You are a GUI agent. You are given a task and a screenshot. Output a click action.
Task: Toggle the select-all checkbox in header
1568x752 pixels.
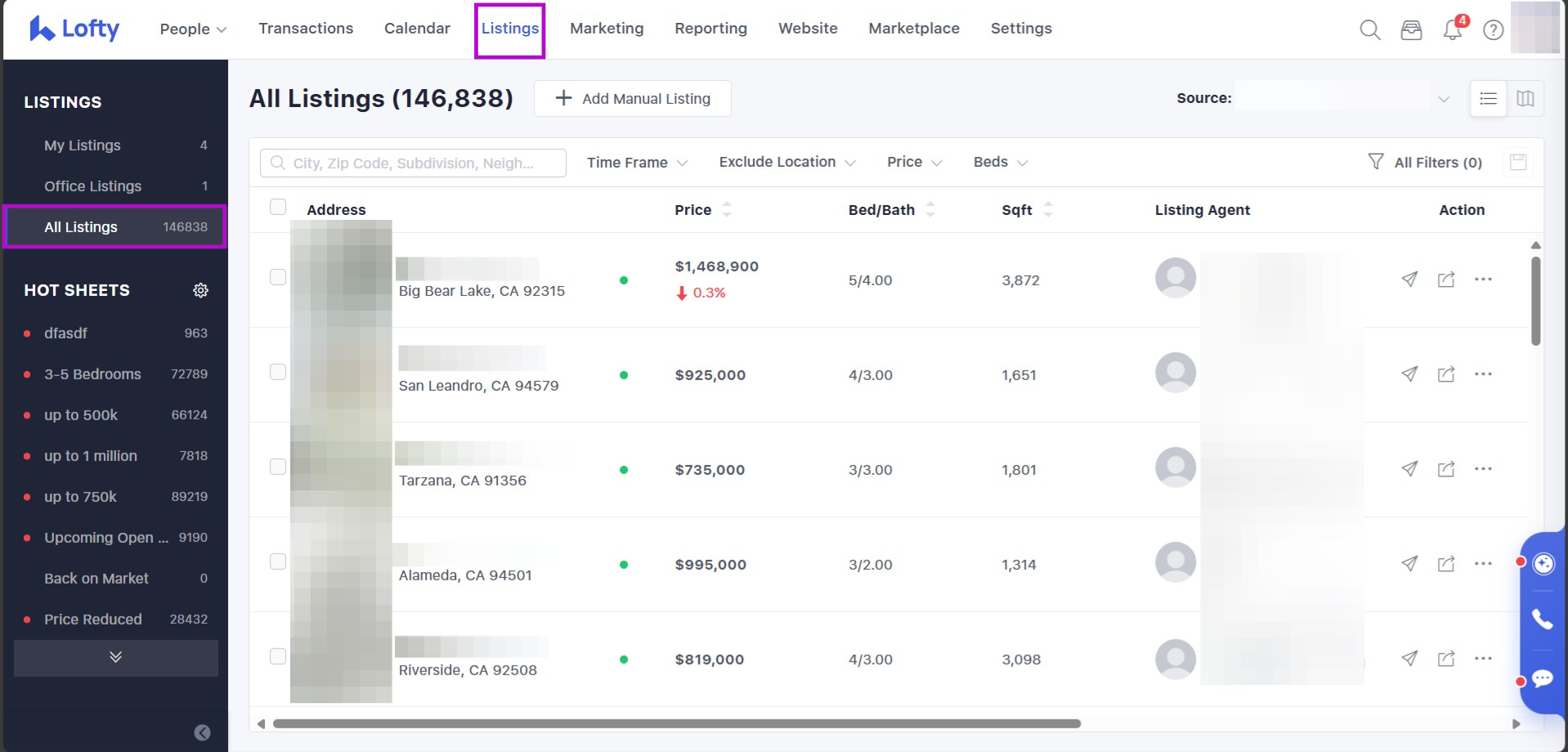[x=278, y=207]
